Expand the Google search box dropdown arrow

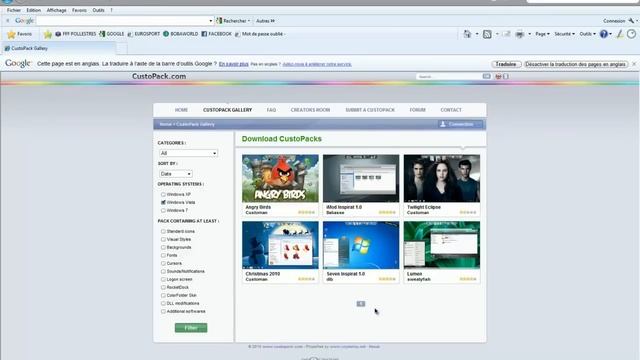(x=211, y=21)
